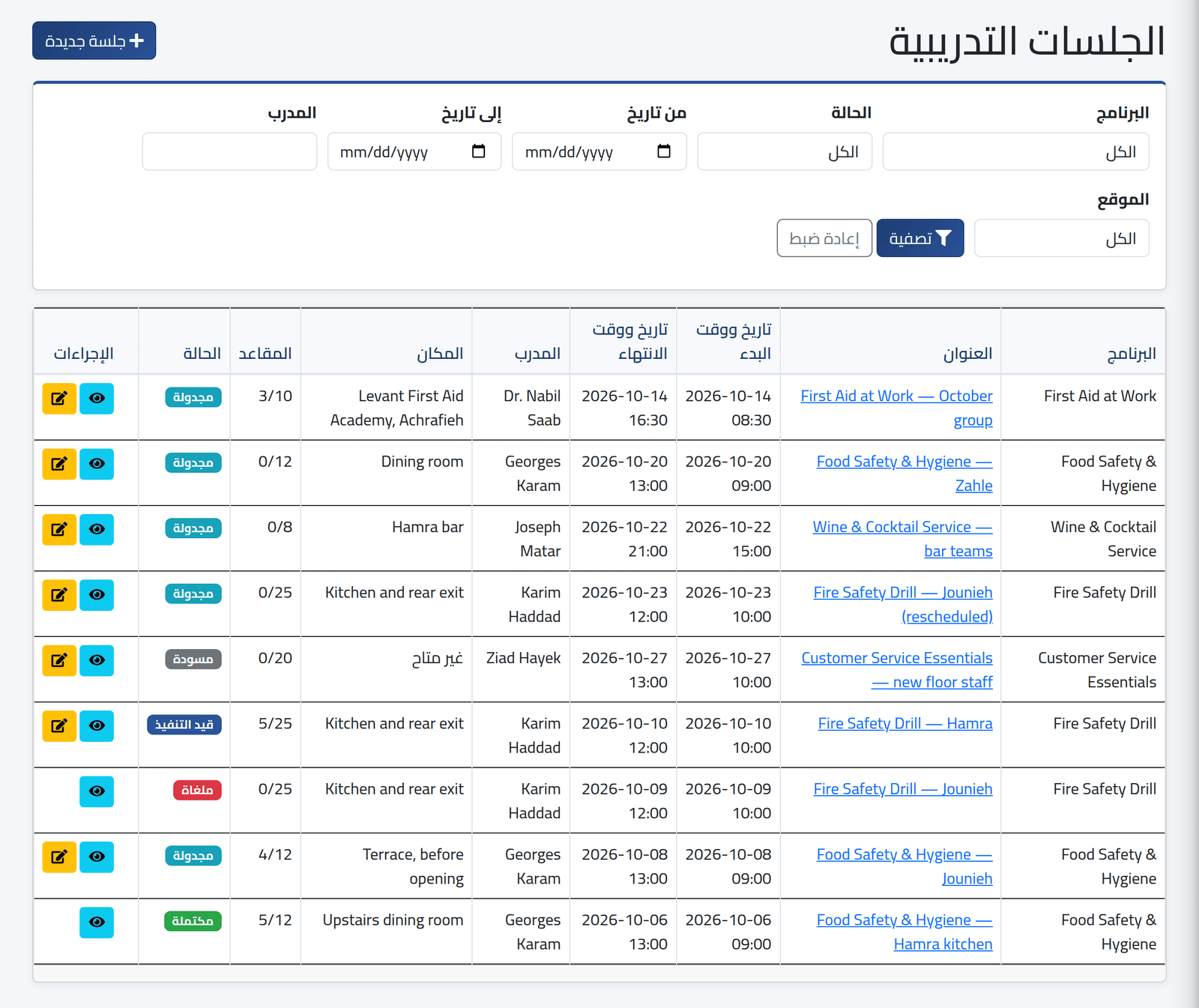Click the ملغاة status badge
1199x1008 pixels.
[x=197, y=790]
